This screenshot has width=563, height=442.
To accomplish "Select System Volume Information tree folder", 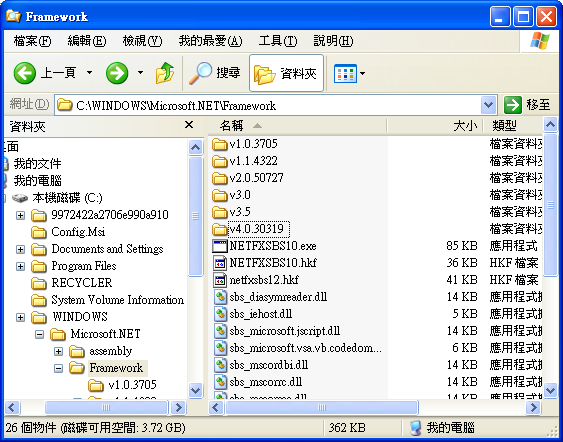I will 117,300.
